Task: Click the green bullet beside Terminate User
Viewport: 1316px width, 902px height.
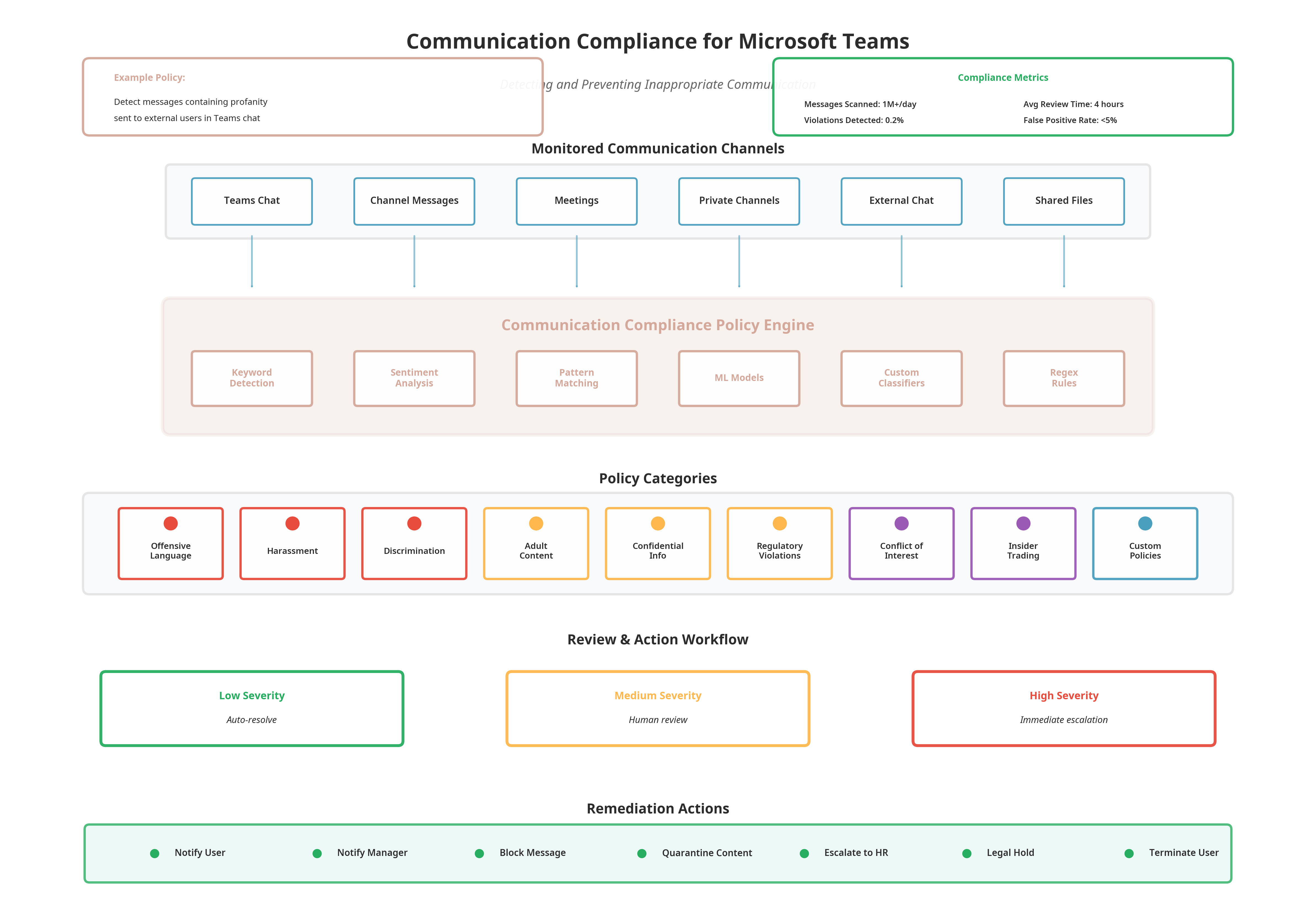Action: click(1129, 853)
